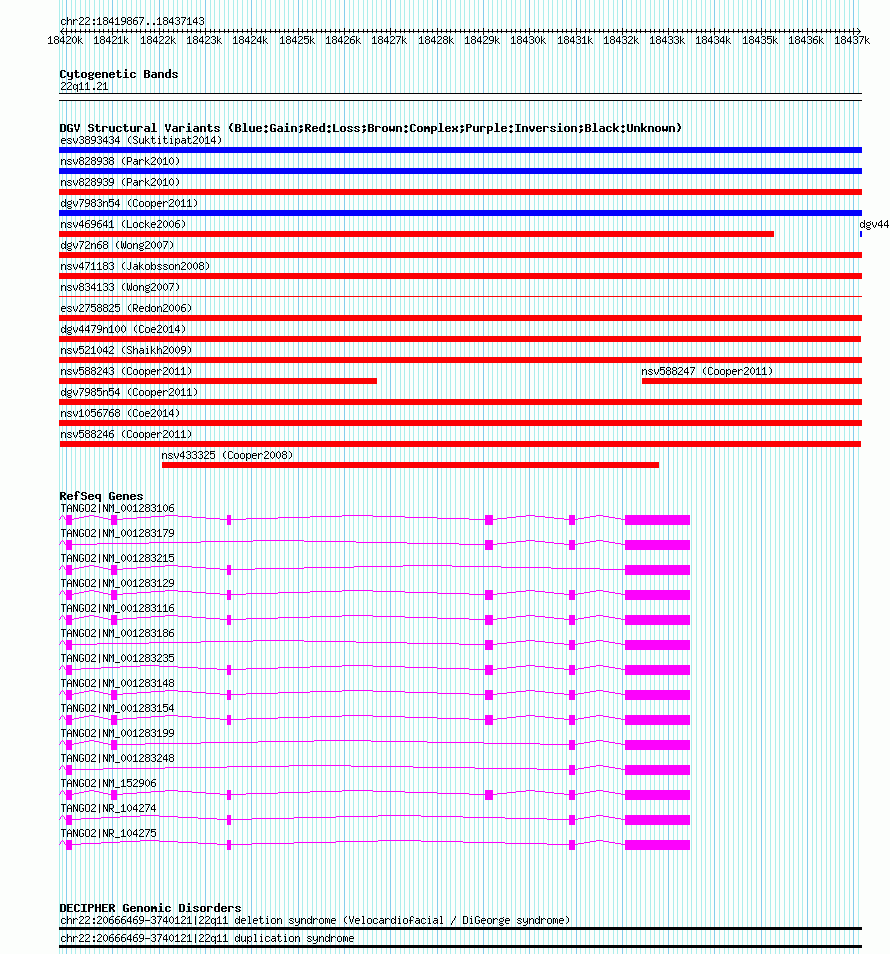The width and height of the screenshot is (890, 954).
Task: Click the 18437k ruler position label
Action: point(852,40)
